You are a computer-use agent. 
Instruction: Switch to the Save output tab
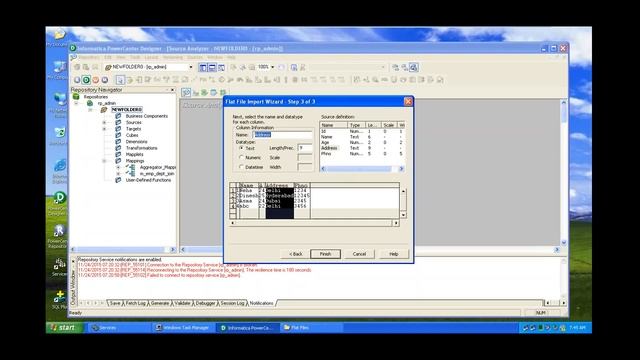click(115, 303)
